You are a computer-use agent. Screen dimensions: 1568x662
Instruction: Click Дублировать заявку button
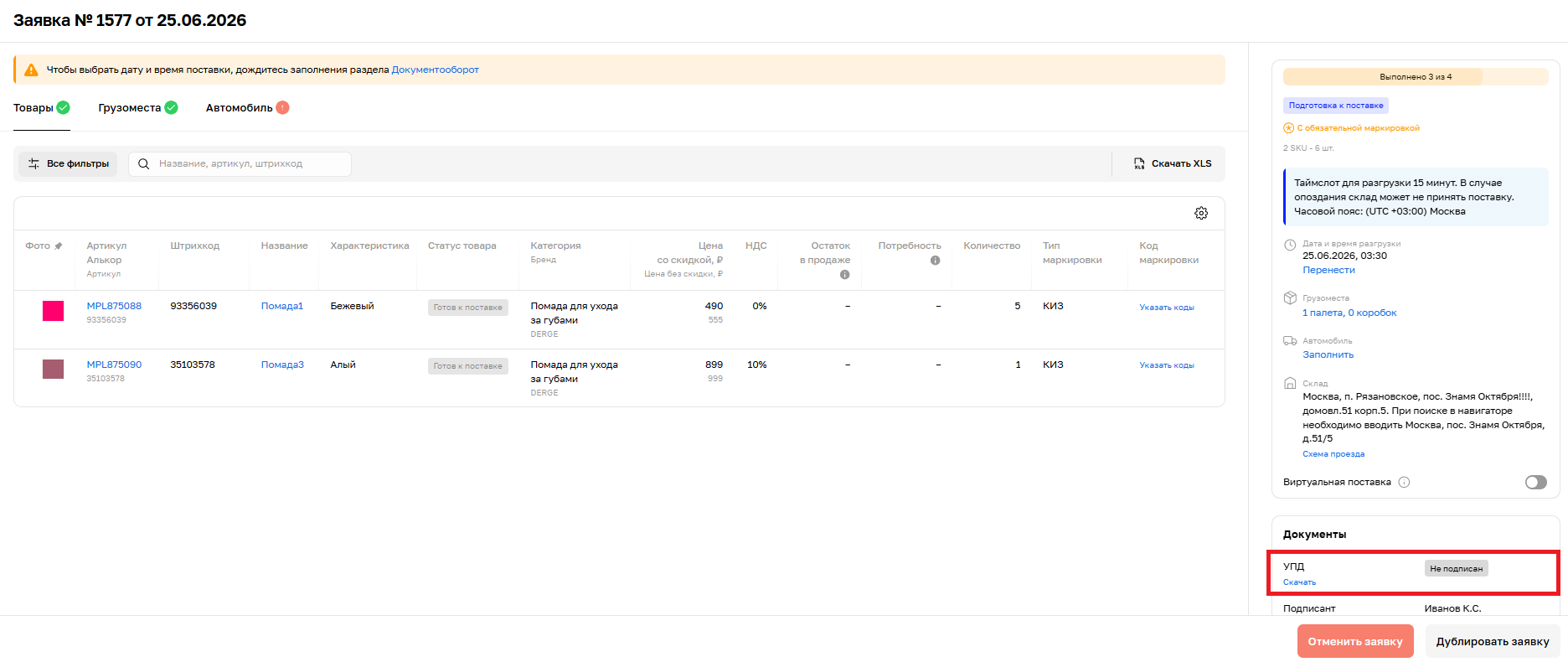point(1493,641)
